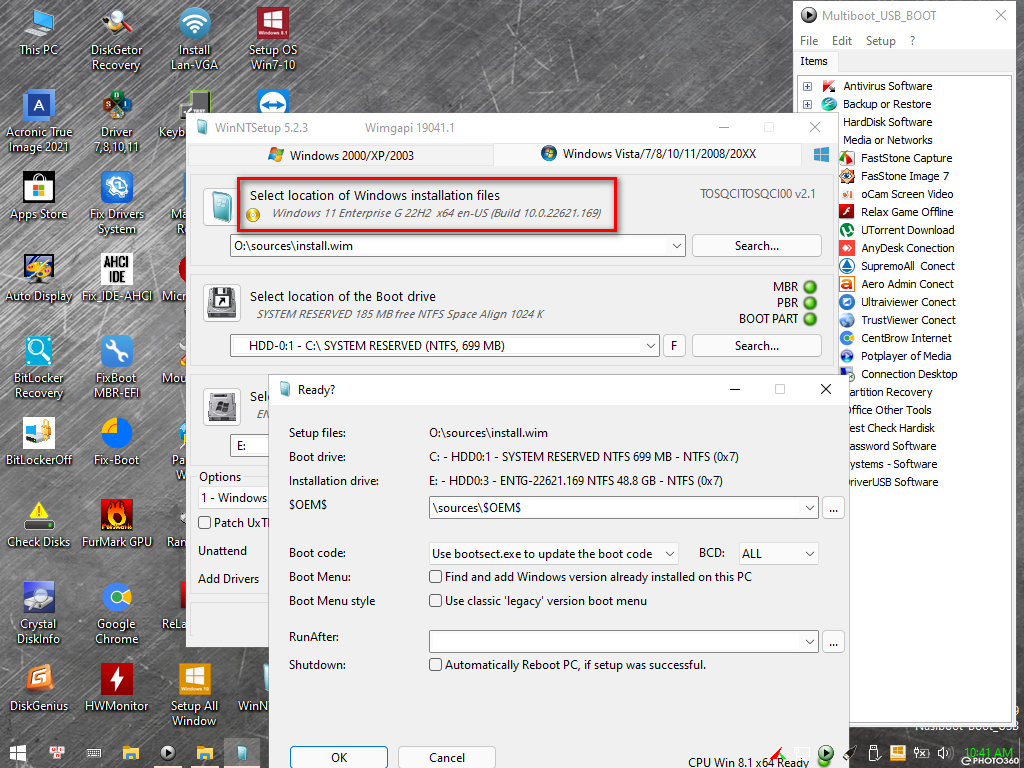Switch to Windows 2000/XP/2003 tab

coord(340,155)
